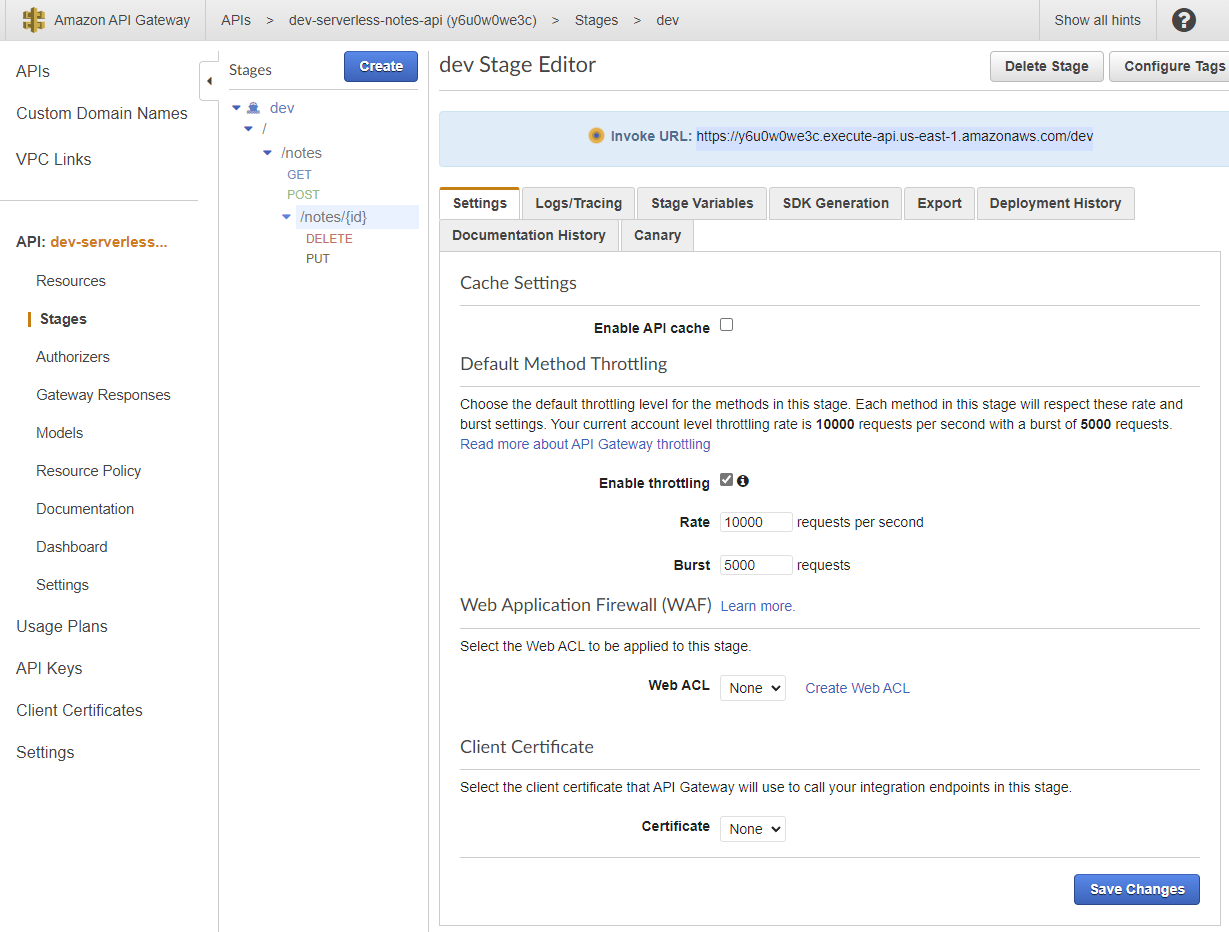The height and width of the screenshot is (932, 1229).
Task: Open the Stage Variables tab
Action: tap(702, 203)
